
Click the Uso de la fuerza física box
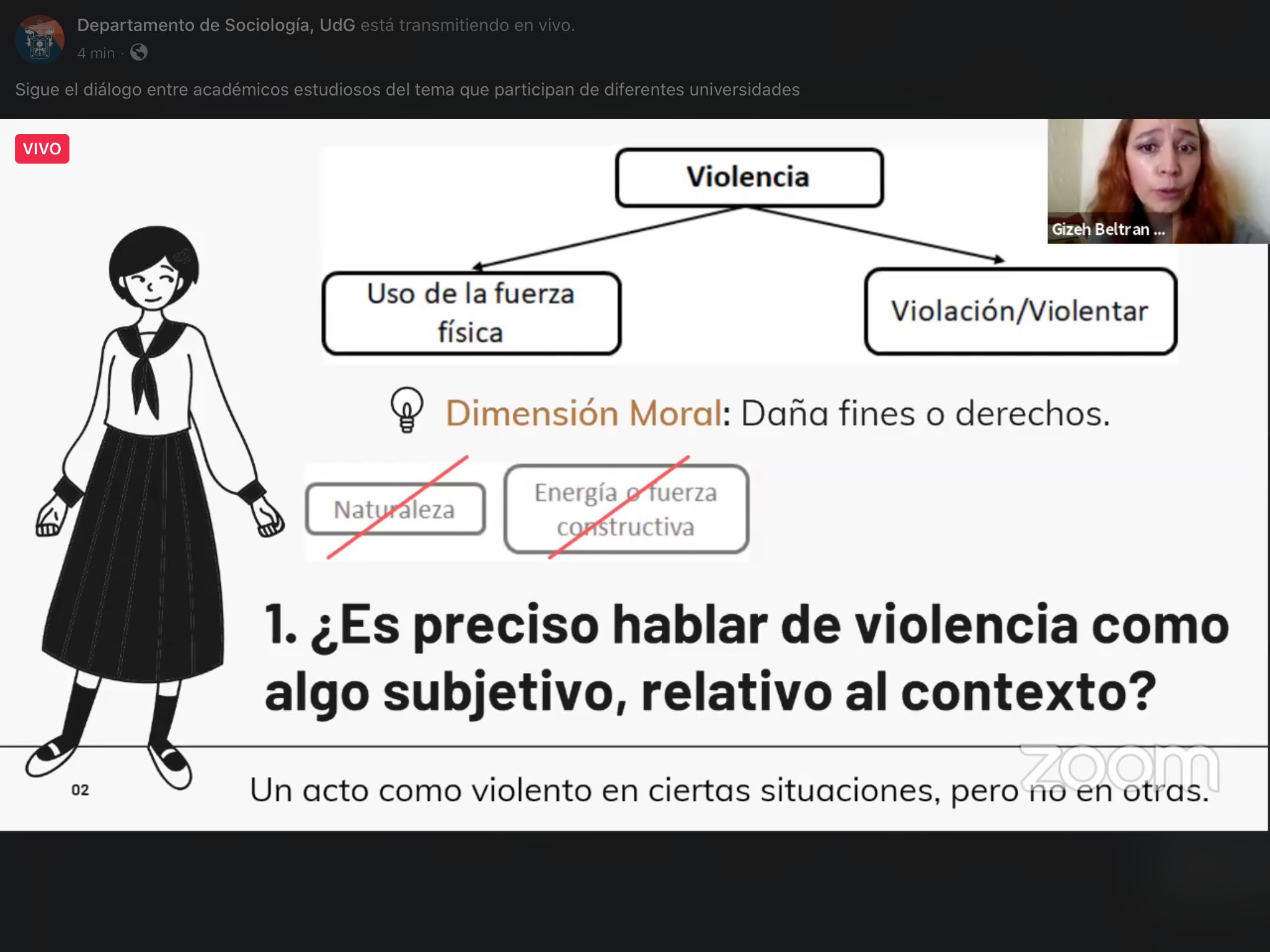pos(471,313)
